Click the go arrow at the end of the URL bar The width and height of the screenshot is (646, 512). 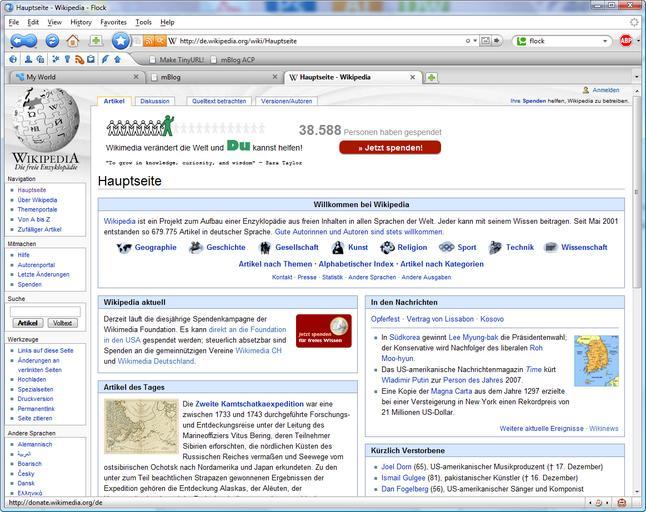coord(497,41)
